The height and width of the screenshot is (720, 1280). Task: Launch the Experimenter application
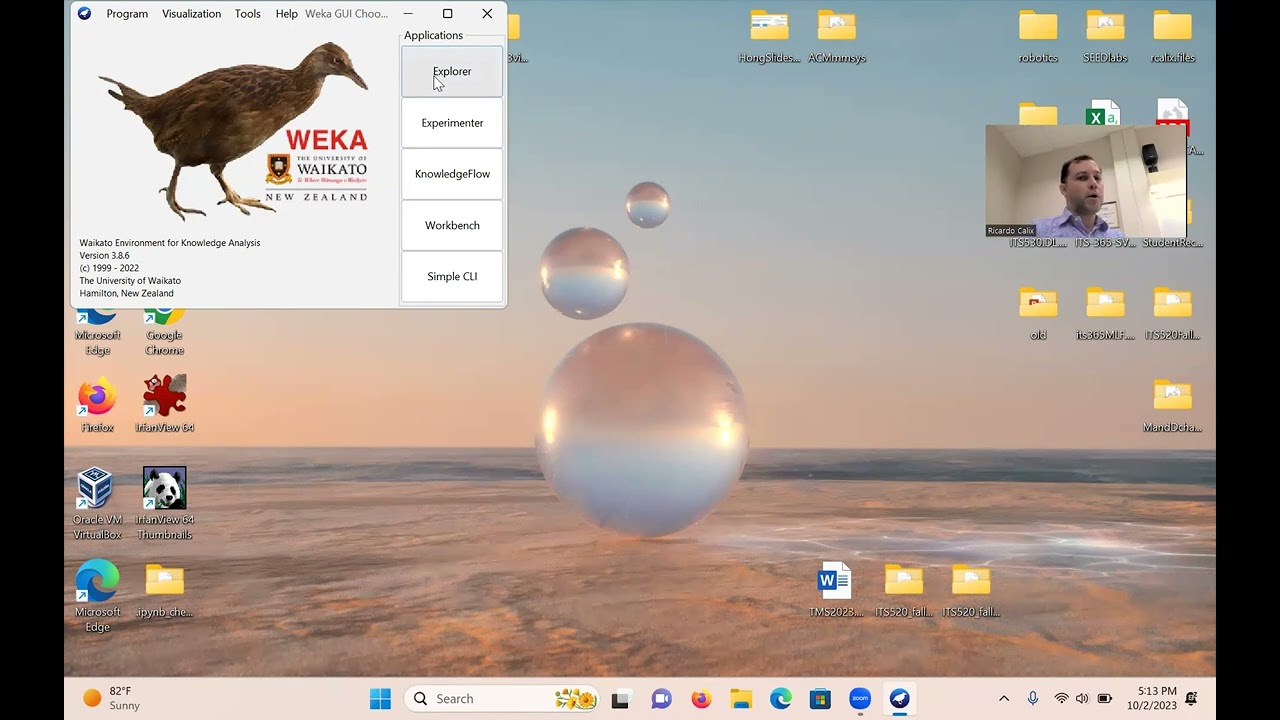coord(452,123)
